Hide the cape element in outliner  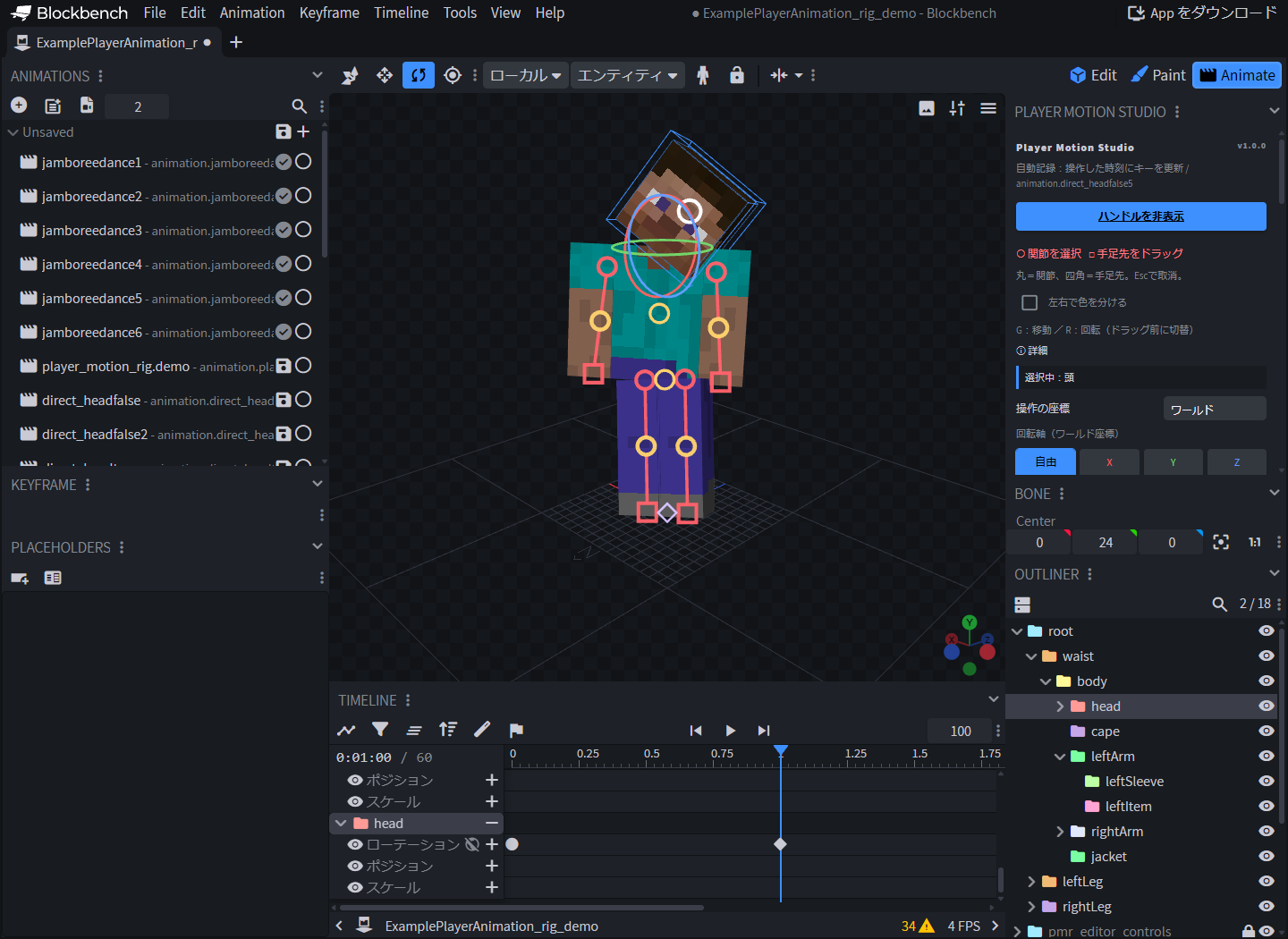[1267, 731]
